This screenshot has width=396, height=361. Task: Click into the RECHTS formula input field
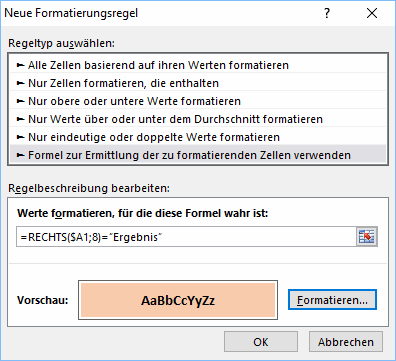pyautogui.click(x=186, y=237)
